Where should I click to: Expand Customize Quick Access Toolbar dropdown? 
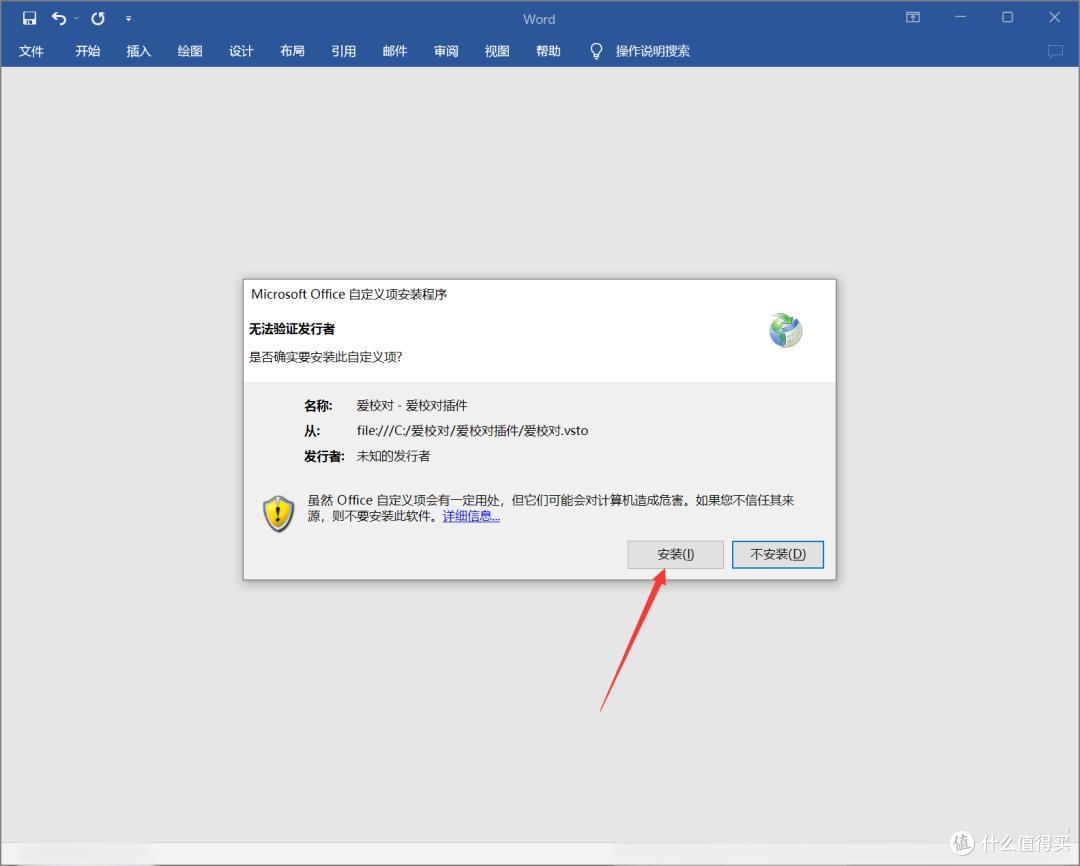pos(128,19)
